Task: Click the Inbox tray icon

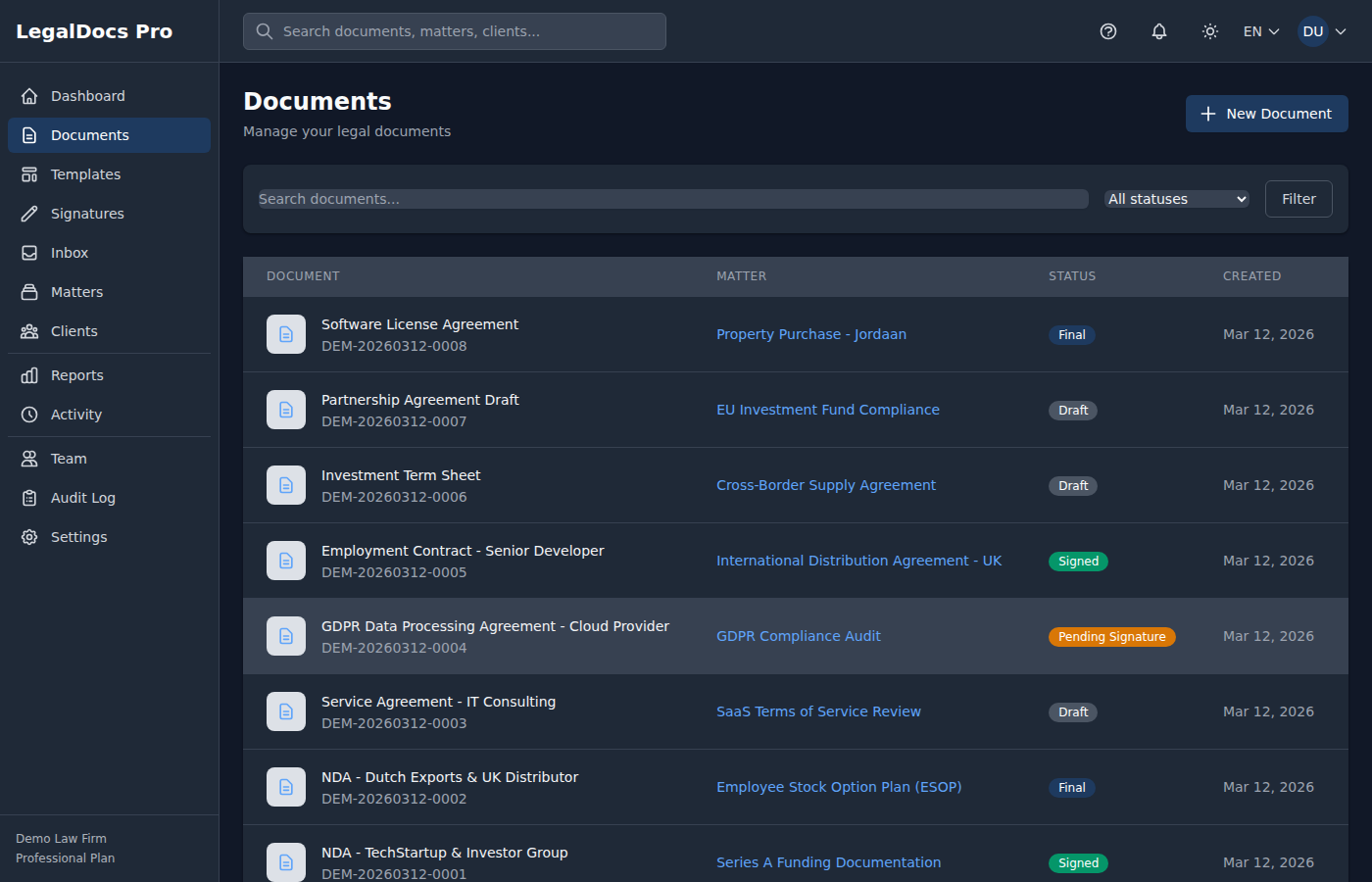Action: coord(29,253)
